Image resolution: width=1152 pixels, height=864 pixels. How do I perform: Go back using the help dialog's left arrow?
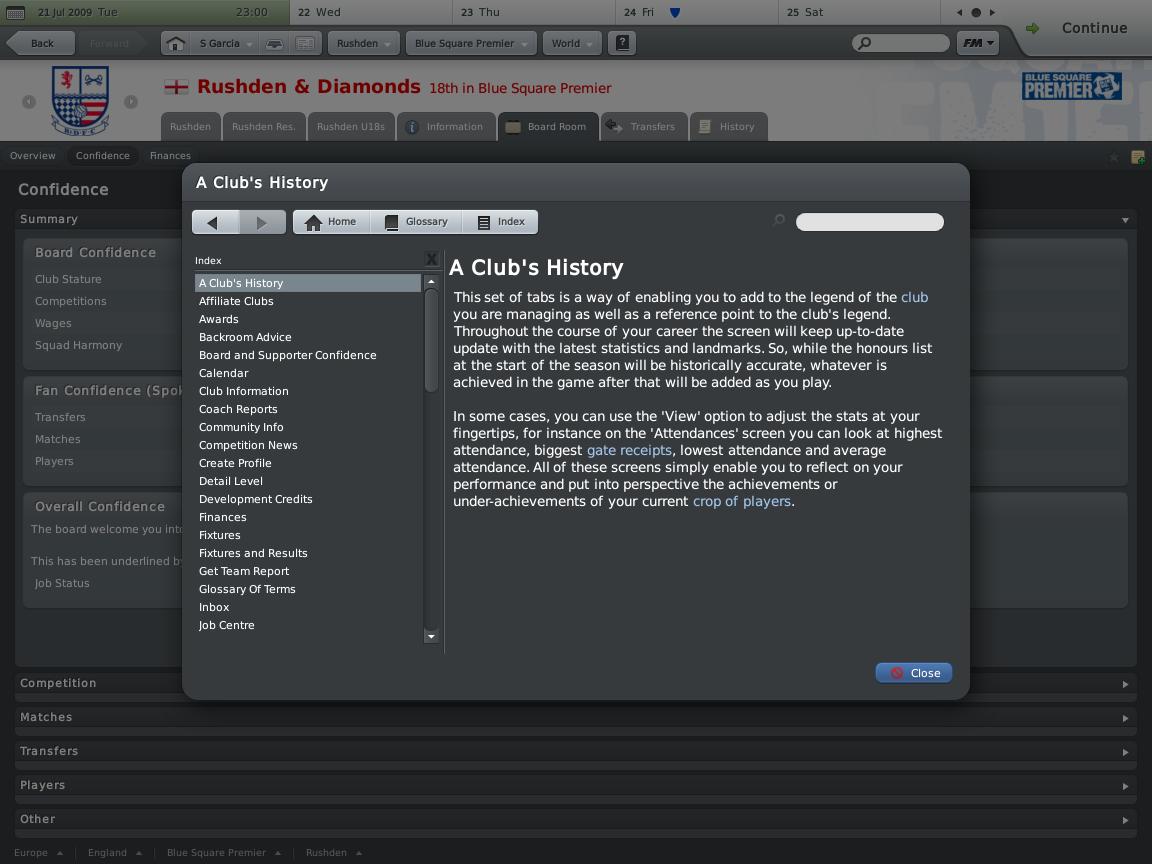[215, 222]
